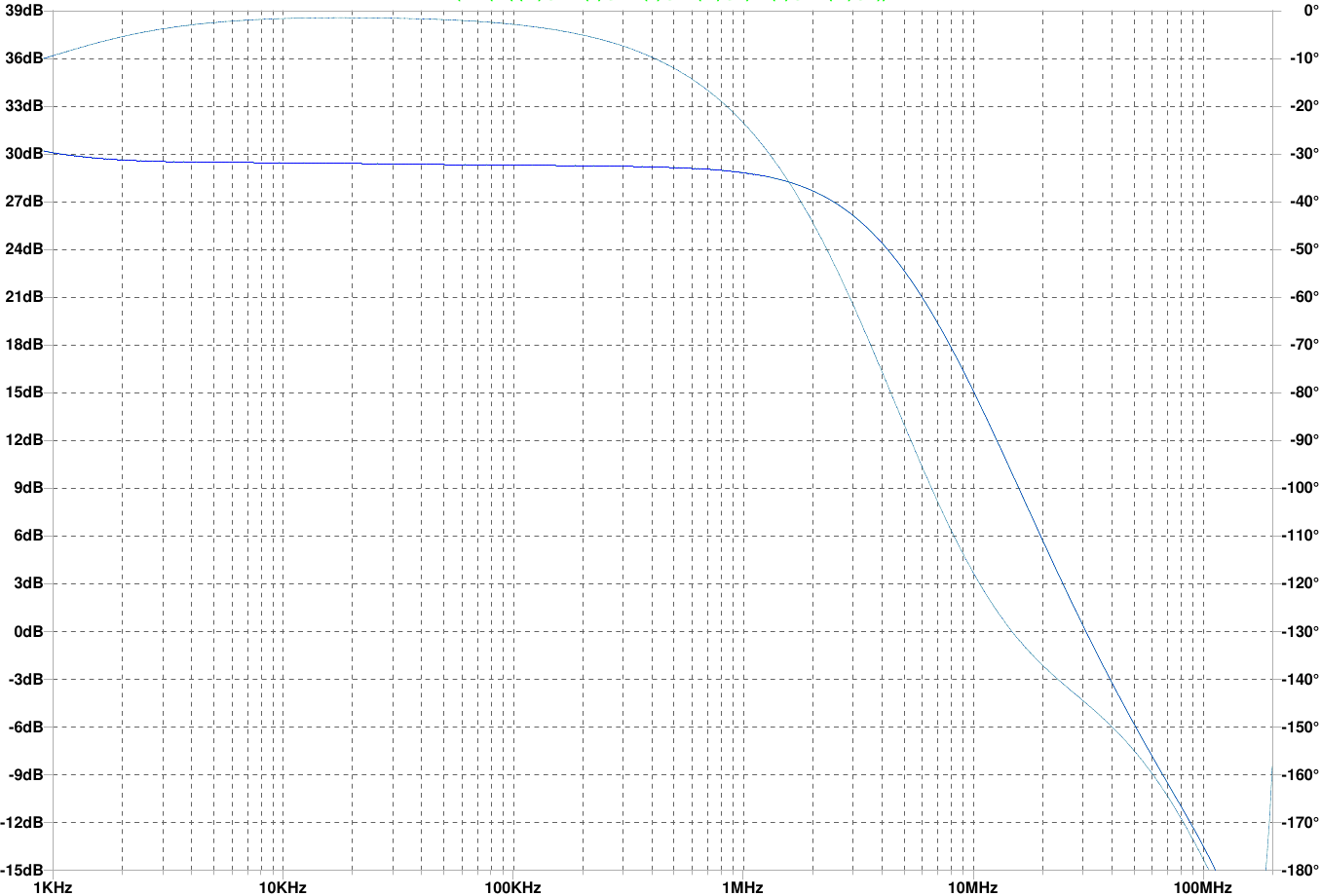Choose the -150° phase axis label
This screenshot has width=1321, height=896.
pos(1299,727)
